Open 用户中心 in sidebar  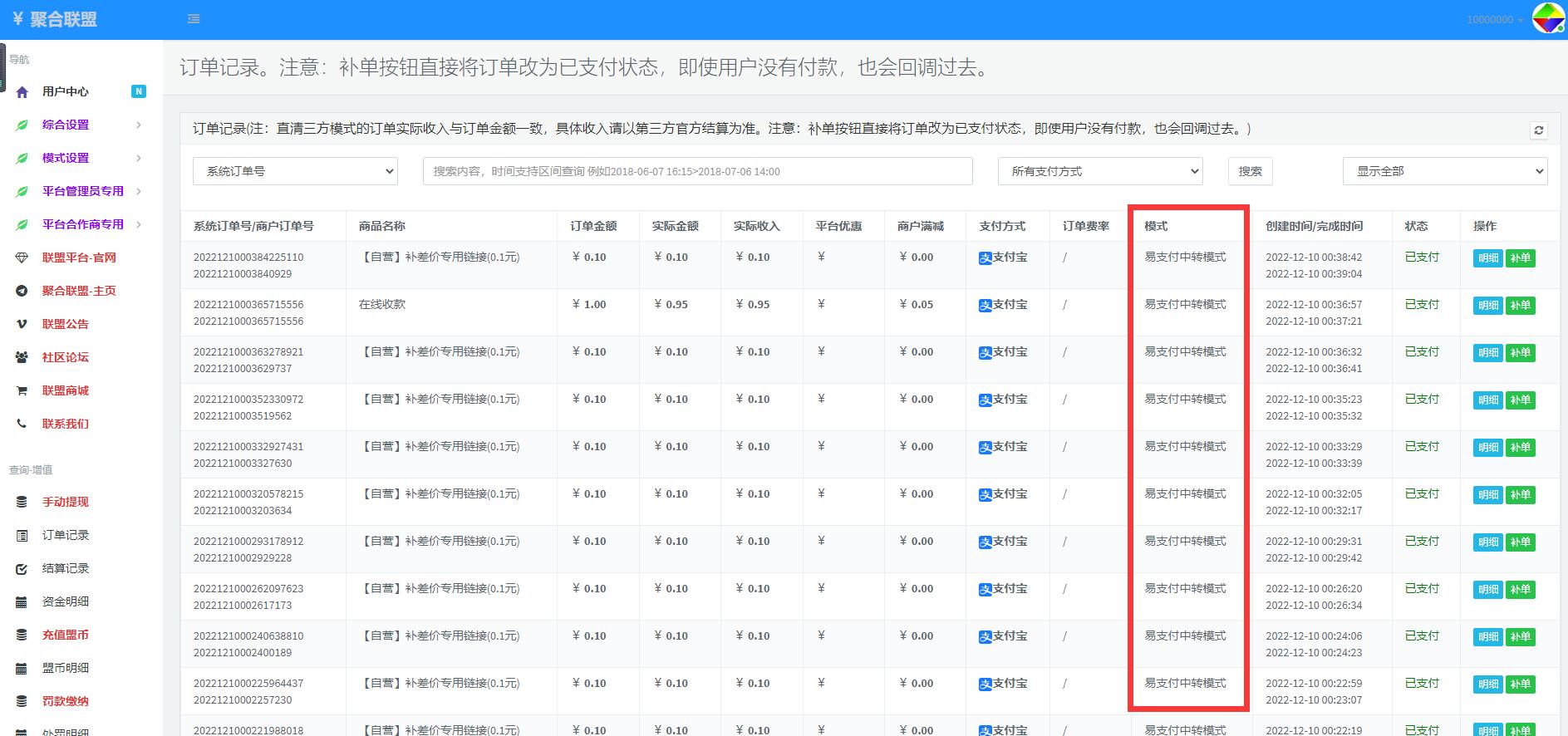[66, 91]
